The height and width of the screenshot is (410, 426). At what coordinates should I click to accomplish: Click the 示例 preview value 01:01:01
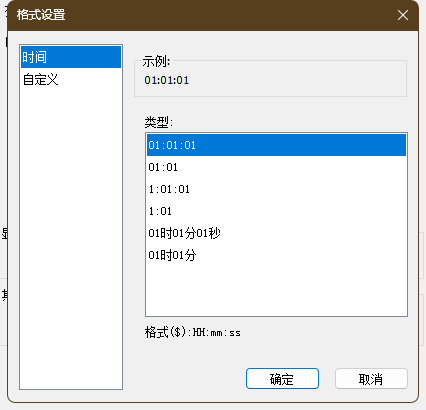tap(167, 80)
